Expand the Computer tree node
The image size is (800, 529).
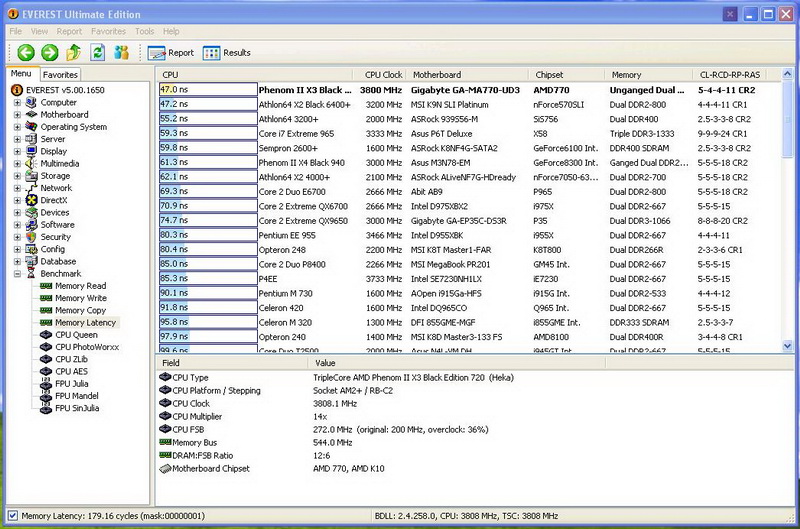[17, 102]
